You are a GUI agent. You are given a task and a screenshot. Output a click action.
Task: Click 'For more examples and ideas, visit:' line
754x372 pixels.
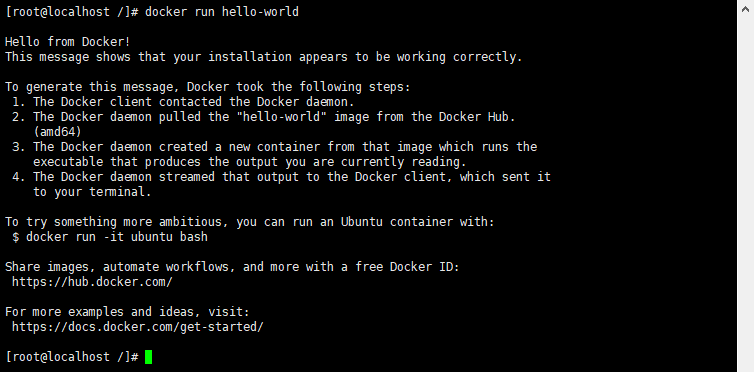pyautogui.click(x=127, y=312)
